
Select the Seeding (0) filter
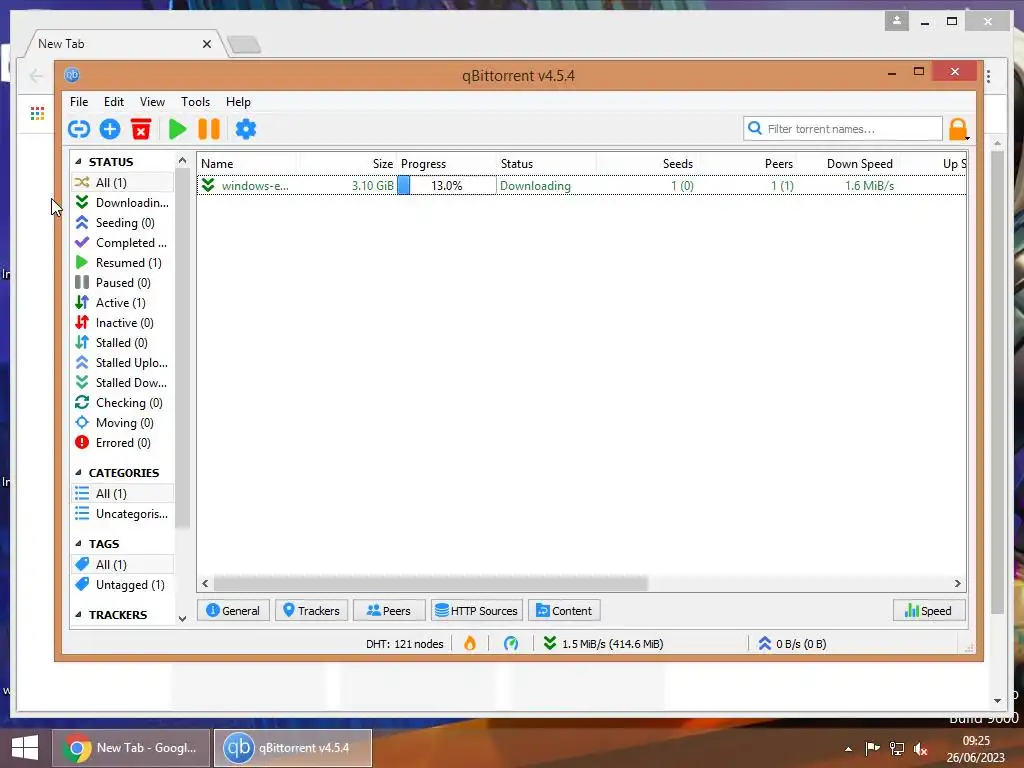point(122,223)
